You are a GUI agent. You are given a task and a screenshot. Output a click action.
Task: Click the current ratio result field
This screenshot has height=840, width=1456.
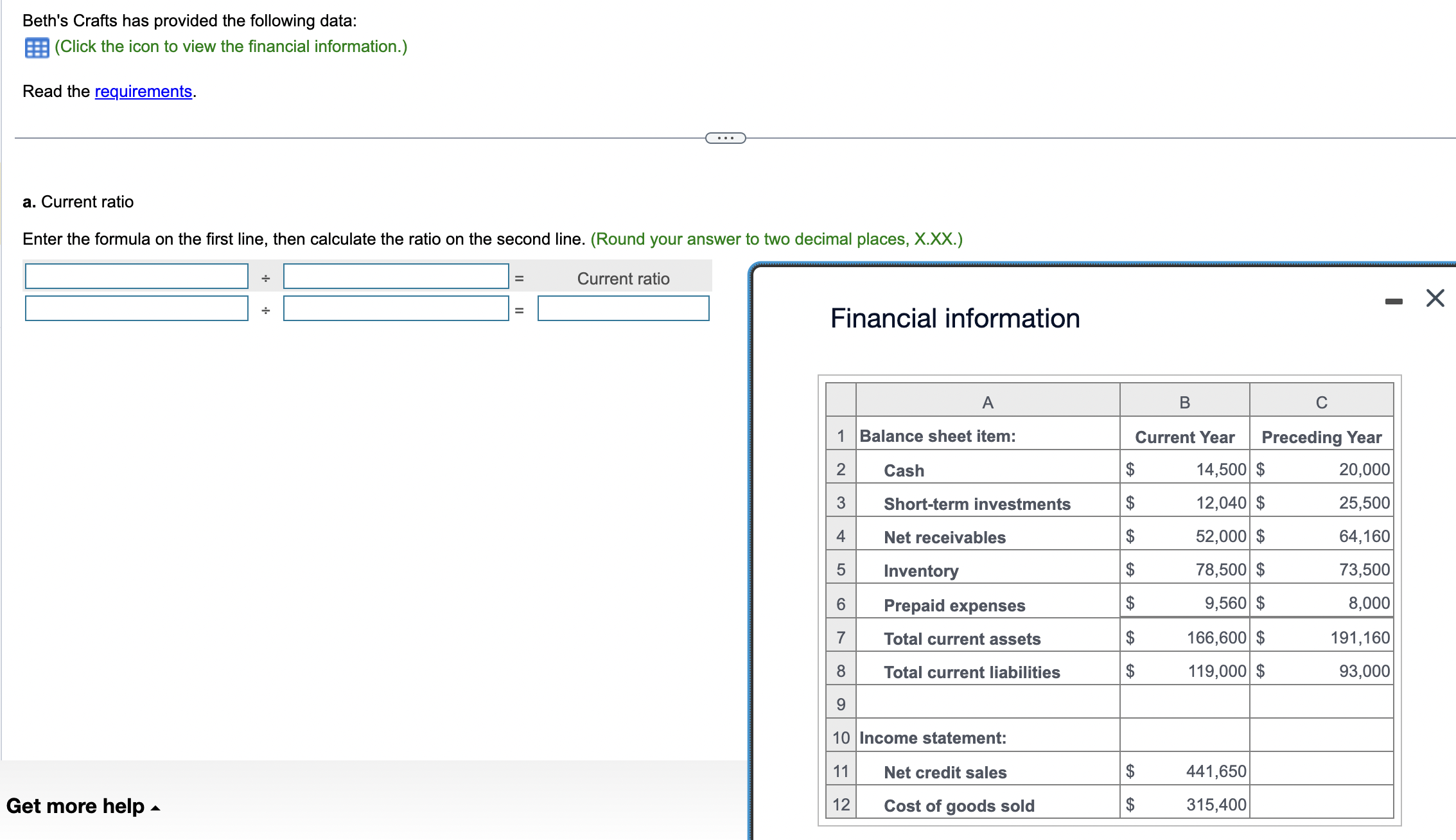click(x=623, y=308)
